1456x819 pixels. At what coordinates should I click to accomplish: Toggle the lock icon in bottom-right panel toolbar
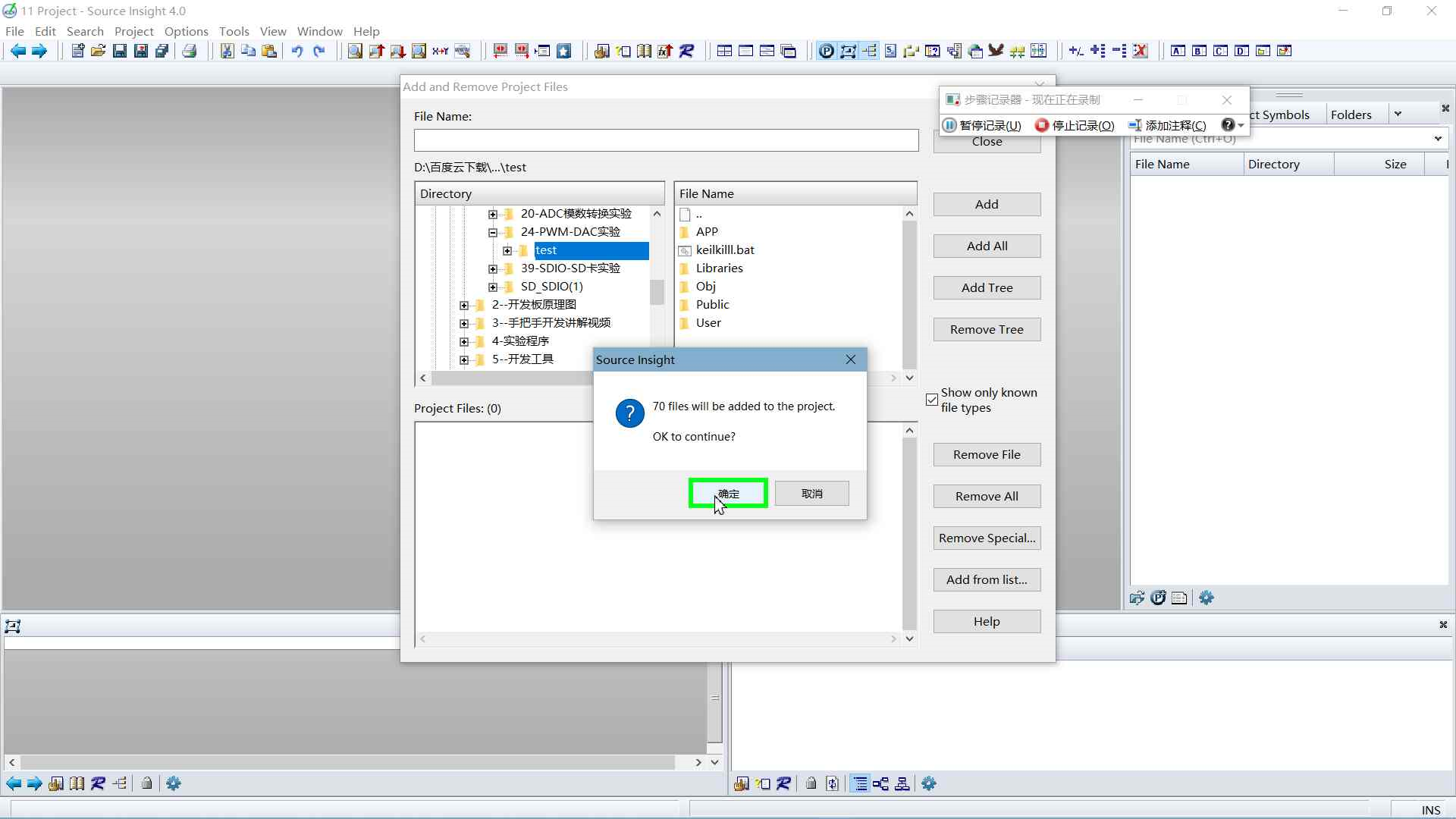click(811, 783)
